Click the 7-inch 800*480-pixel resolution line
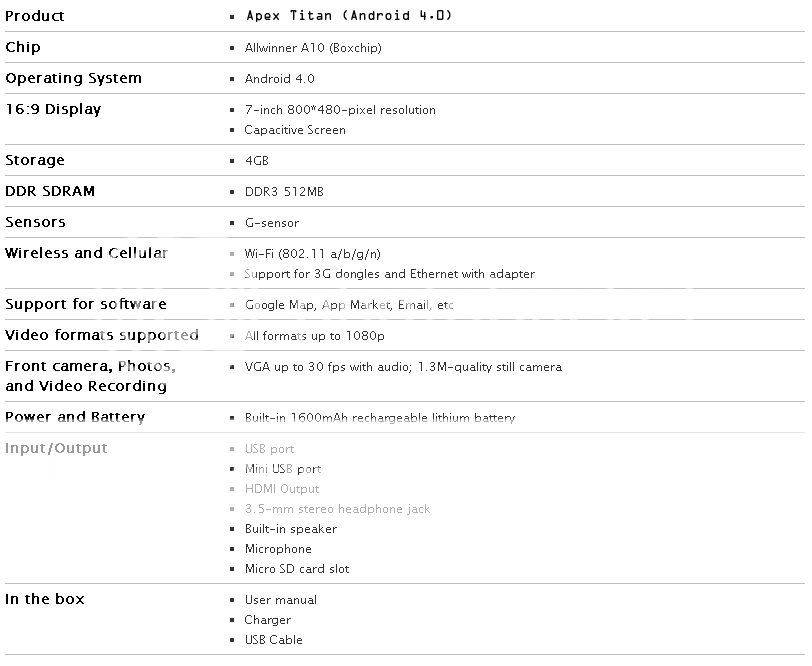The height and width of the screenshot is (666, 812). (x=340, y=110)
